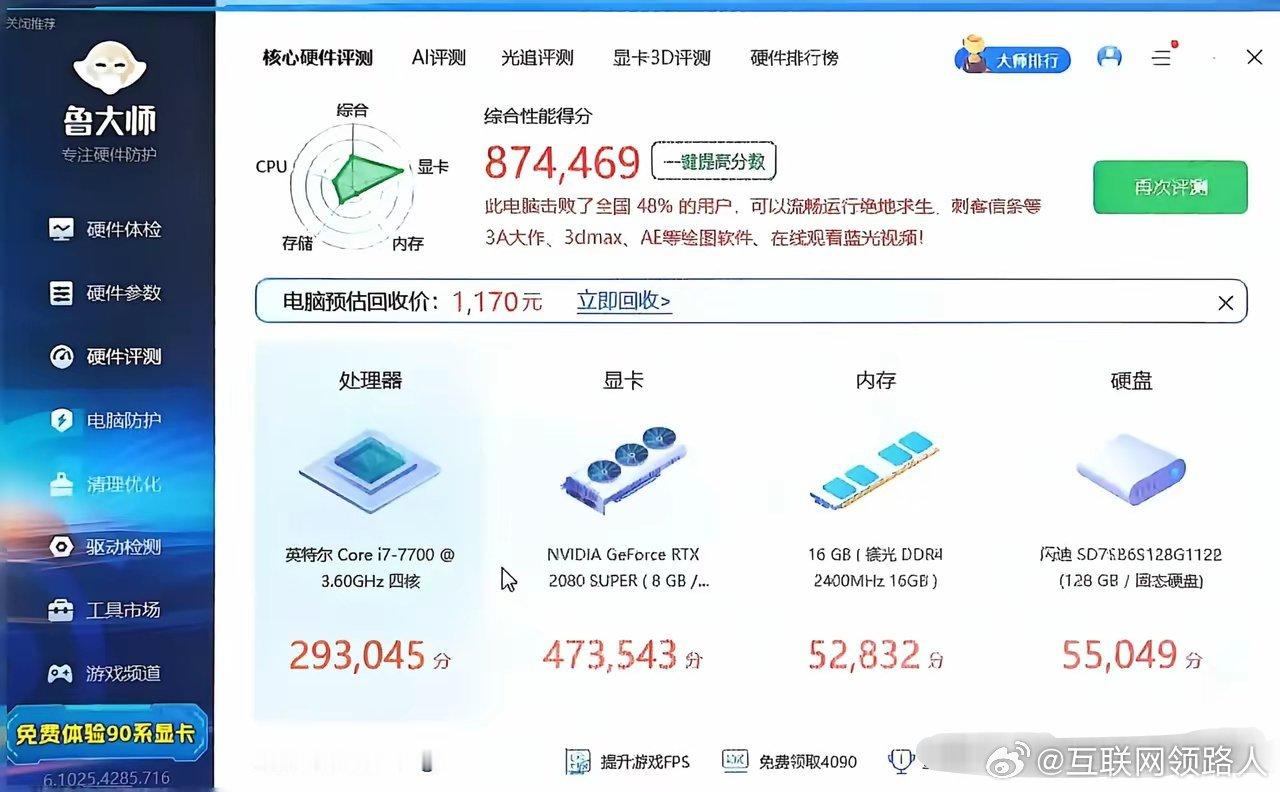
Task: Open 电脑防护 in the sidebar
Action: (x=105, y=420)
